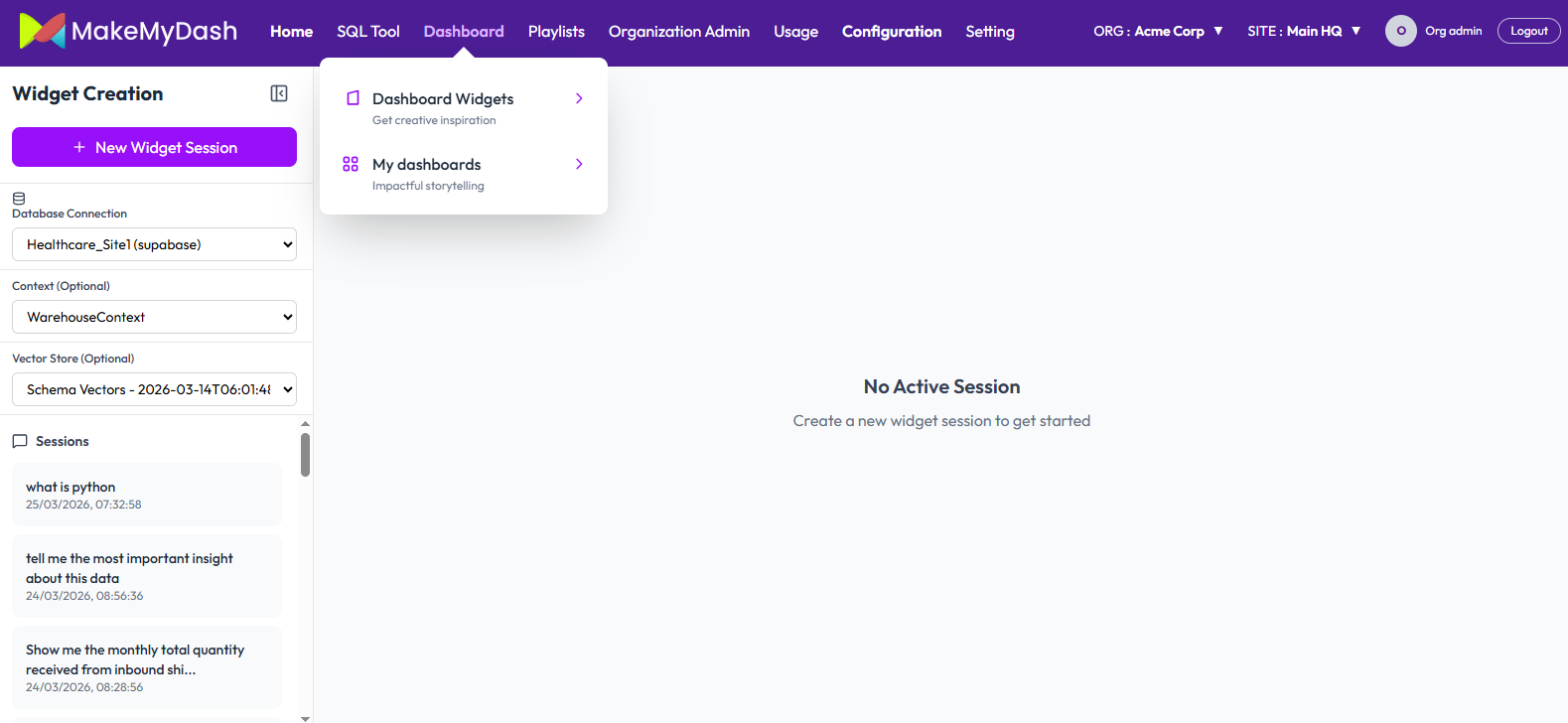Go to the Playlists menu item
The height and width of the screenshot is (723, 1568).
556,32
